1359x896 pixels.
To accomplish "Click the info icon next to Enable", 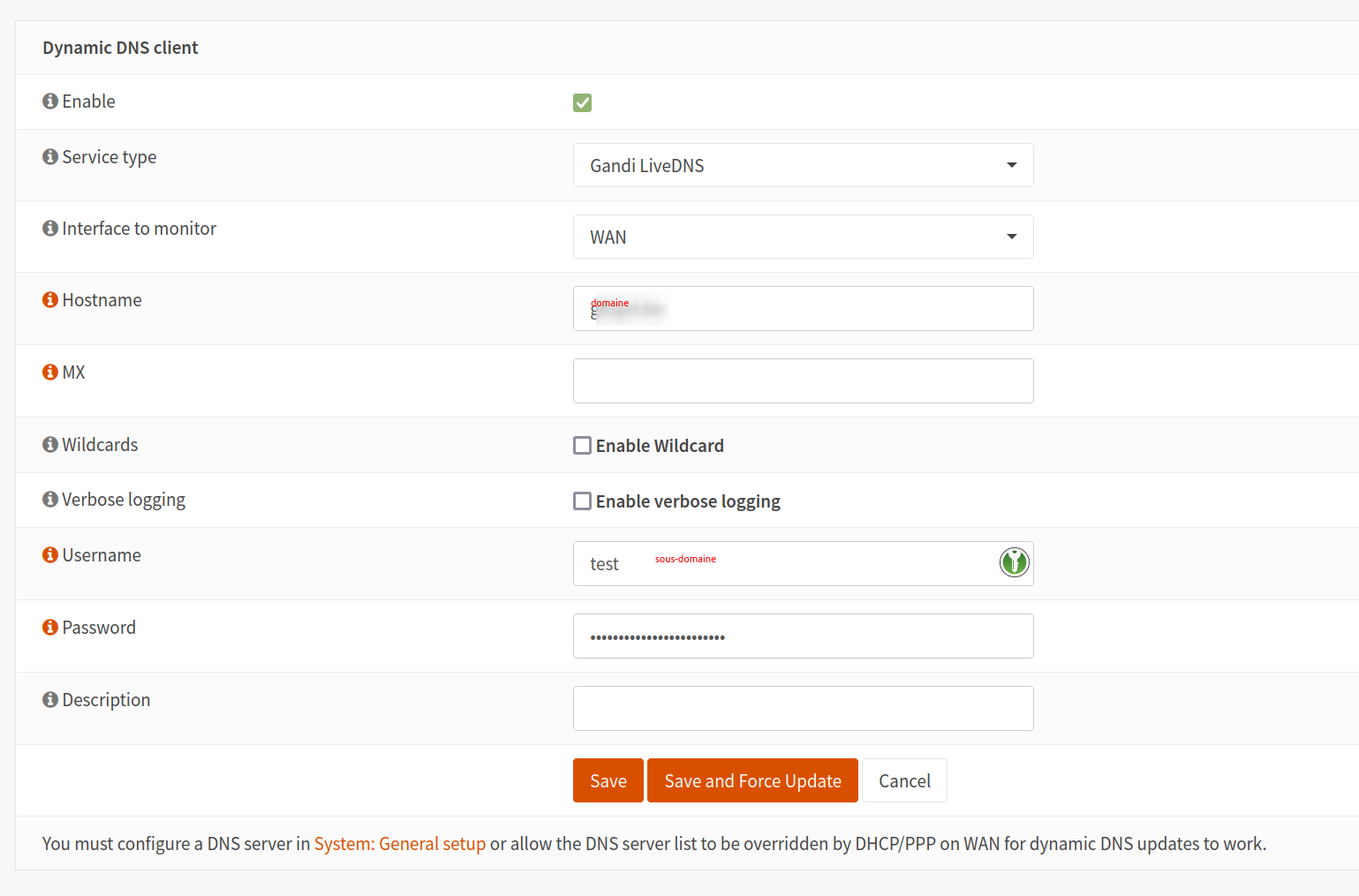I will (50, 102).
